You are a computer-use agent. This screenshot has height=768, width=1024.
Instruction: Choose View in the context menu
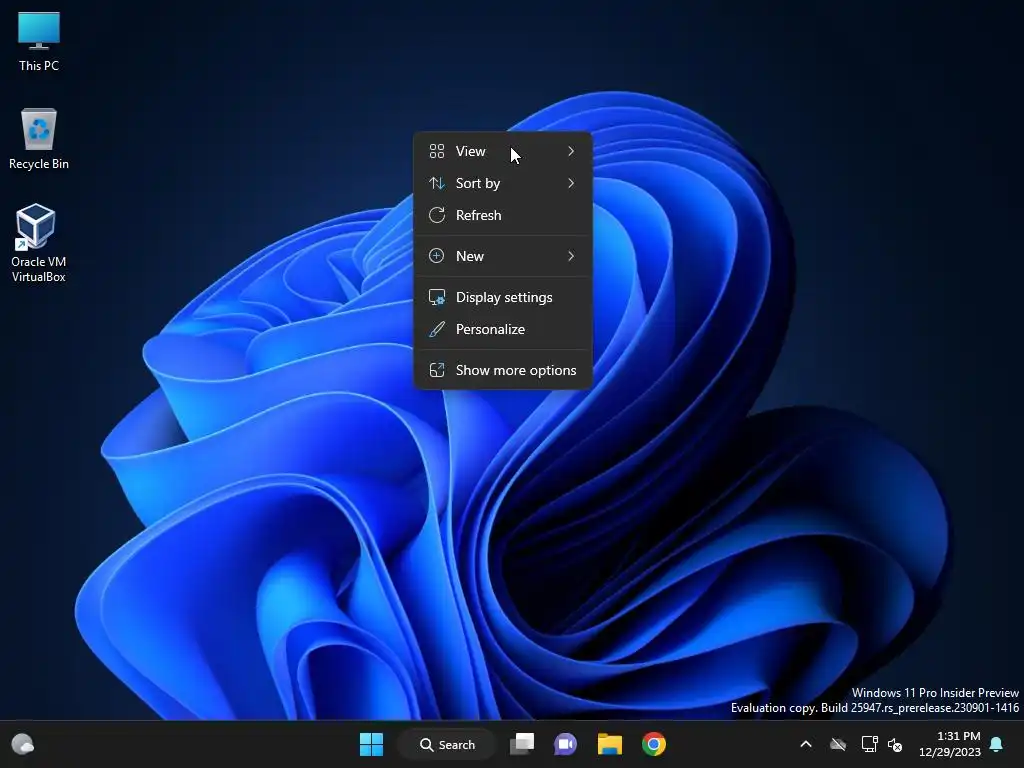pos(502,152)
